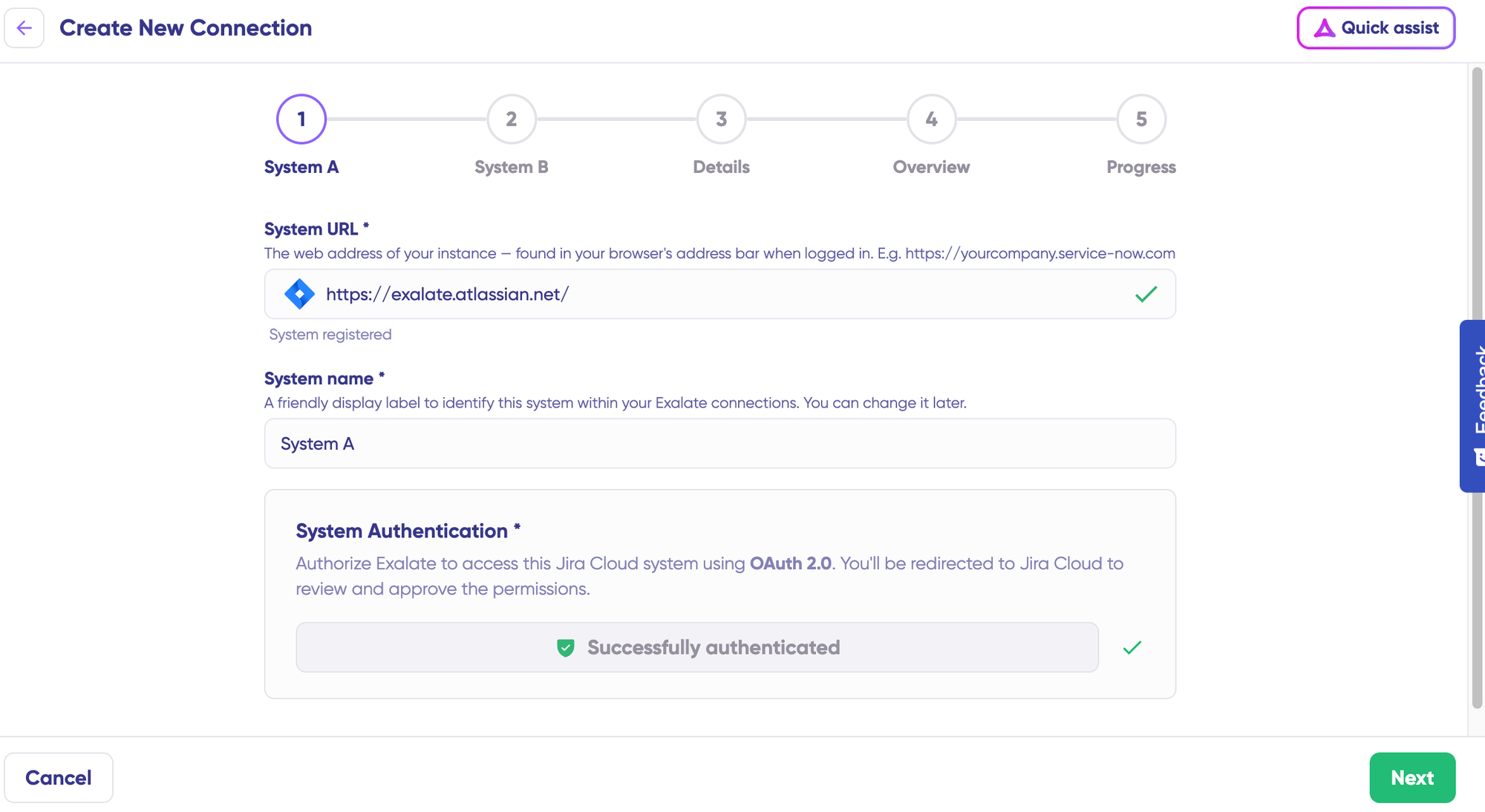Click the green checkmark in System URL field
The height and width of the screenshot is (812, 1485).
coord(1146,294)
